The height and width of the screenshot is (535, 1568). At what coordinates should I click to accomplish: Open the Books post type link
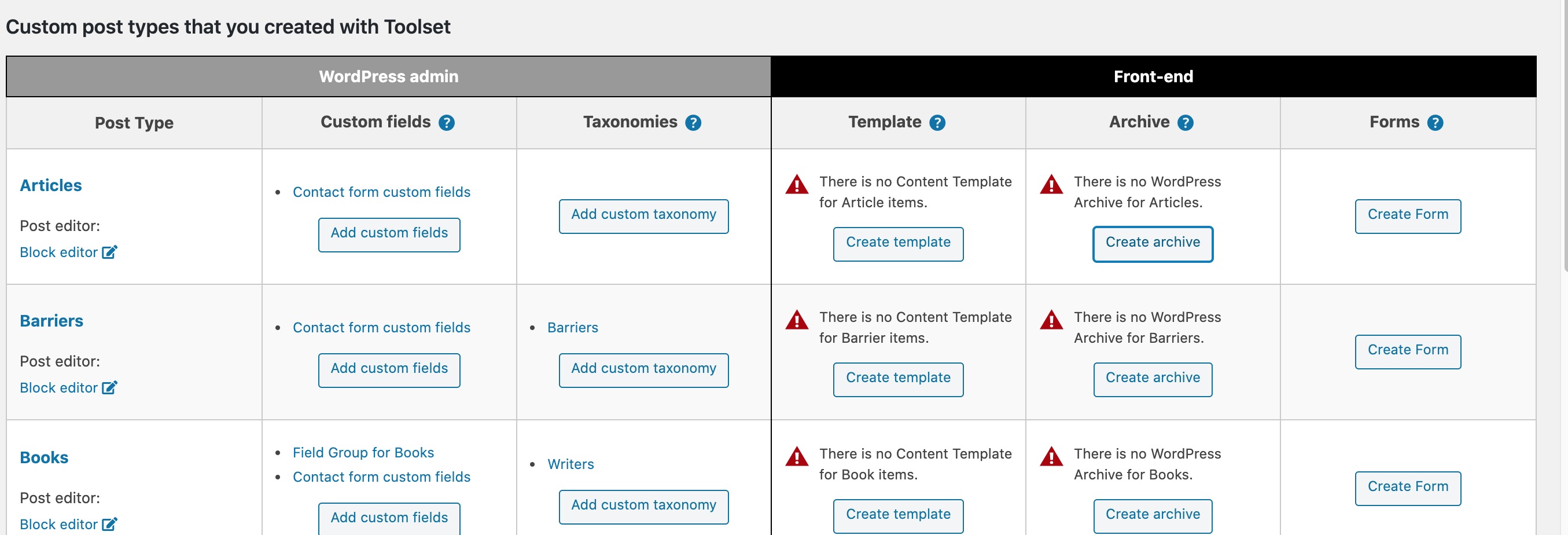(x=44, y=457)
